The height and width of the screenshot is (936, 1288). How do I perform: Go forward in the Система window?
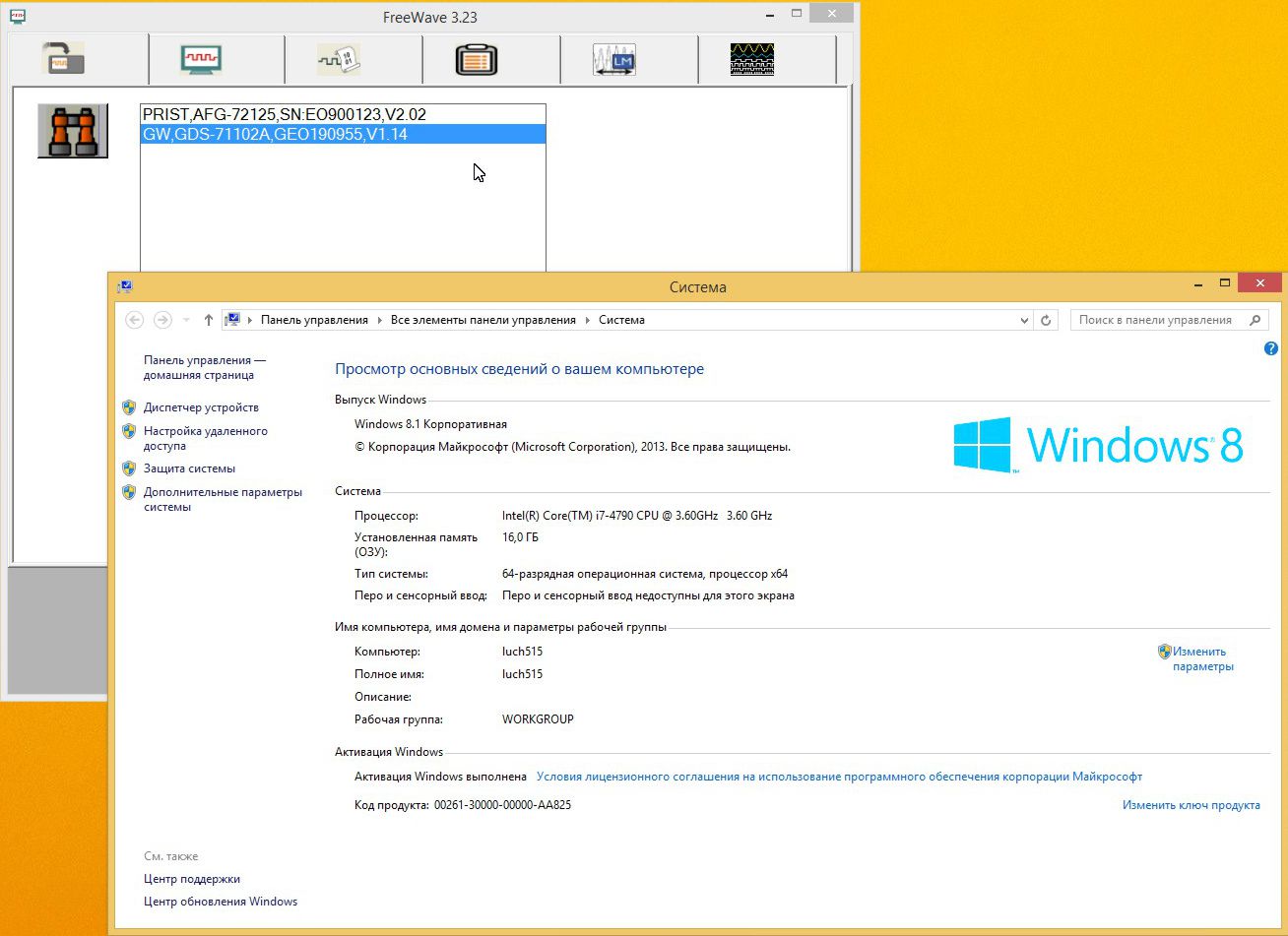click(x=163, y=320)
